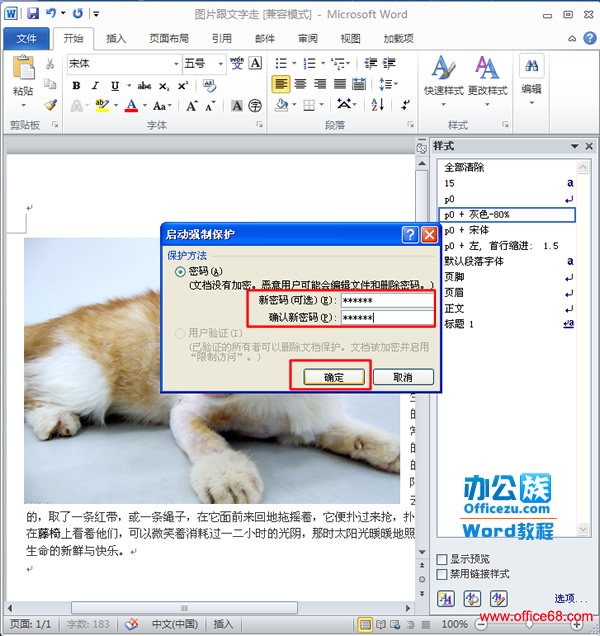Switch to Web Layout view
The width and height of the screenshot is (600, 636).
click(395, 625)
